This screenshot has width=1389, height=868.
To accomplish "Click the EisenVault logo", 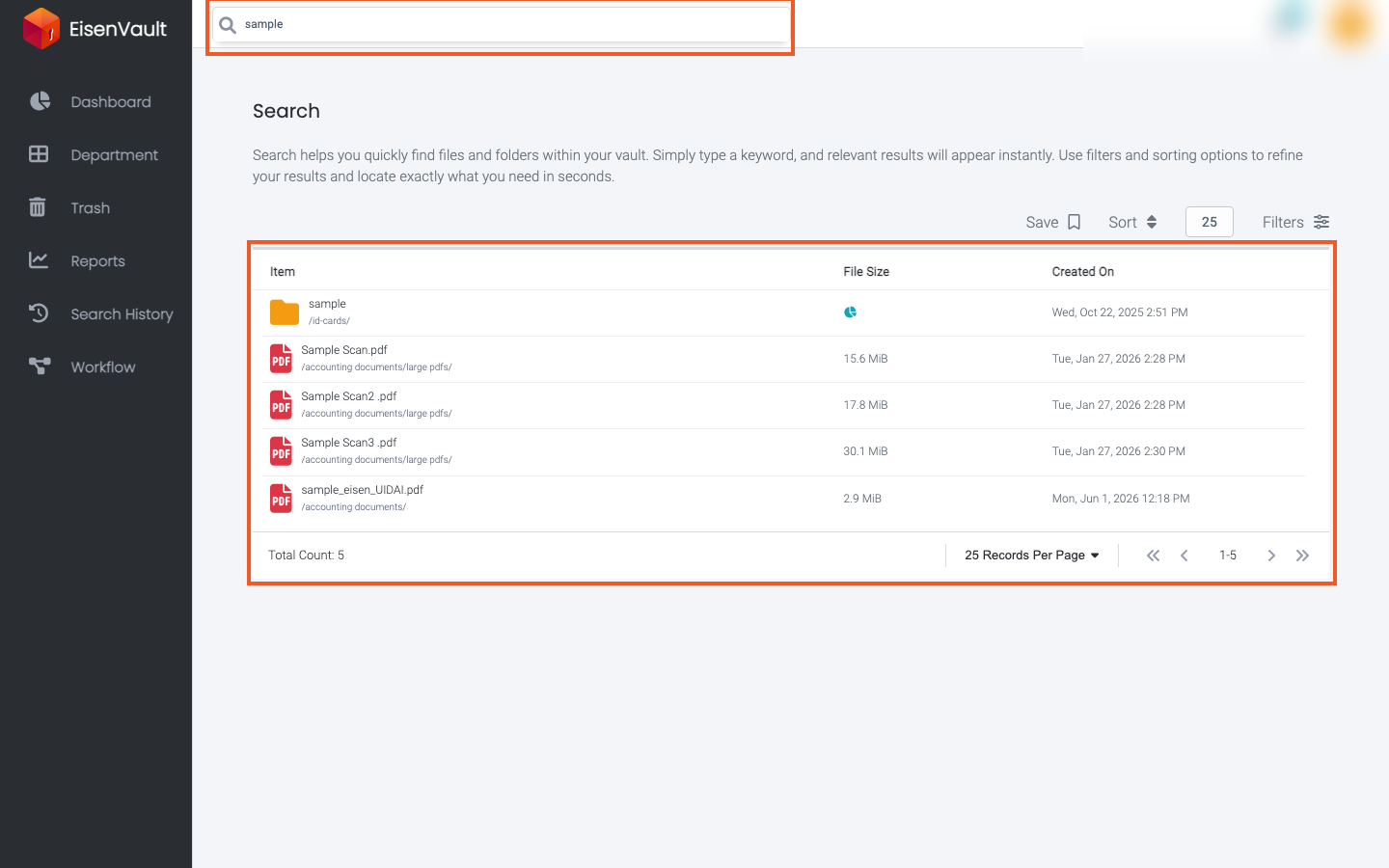I will 95,28.
